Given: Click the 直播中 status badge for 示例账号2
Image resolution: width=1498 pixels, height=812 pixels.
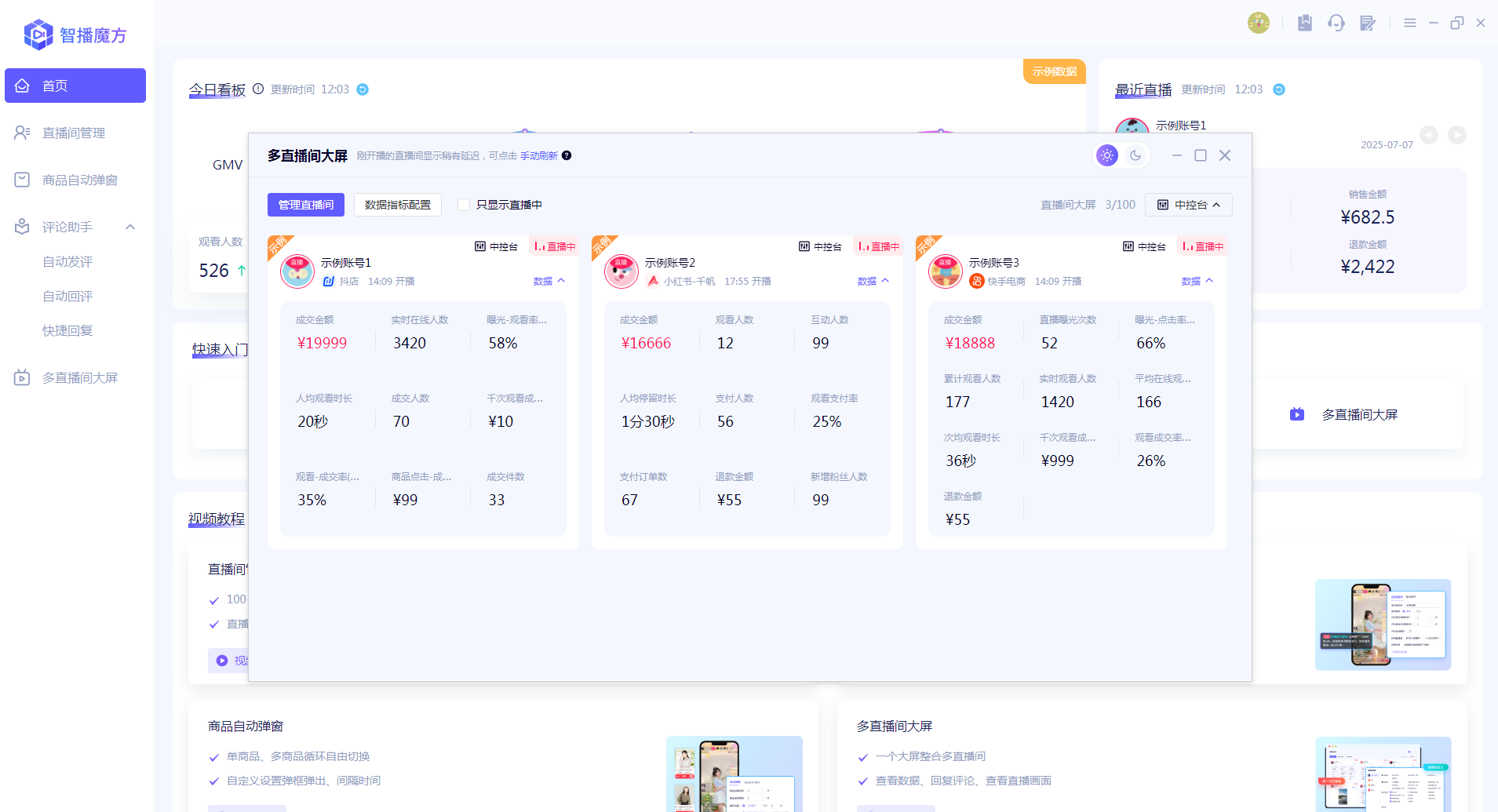Looking at the screenshot, I should click(x=878, y=246).
